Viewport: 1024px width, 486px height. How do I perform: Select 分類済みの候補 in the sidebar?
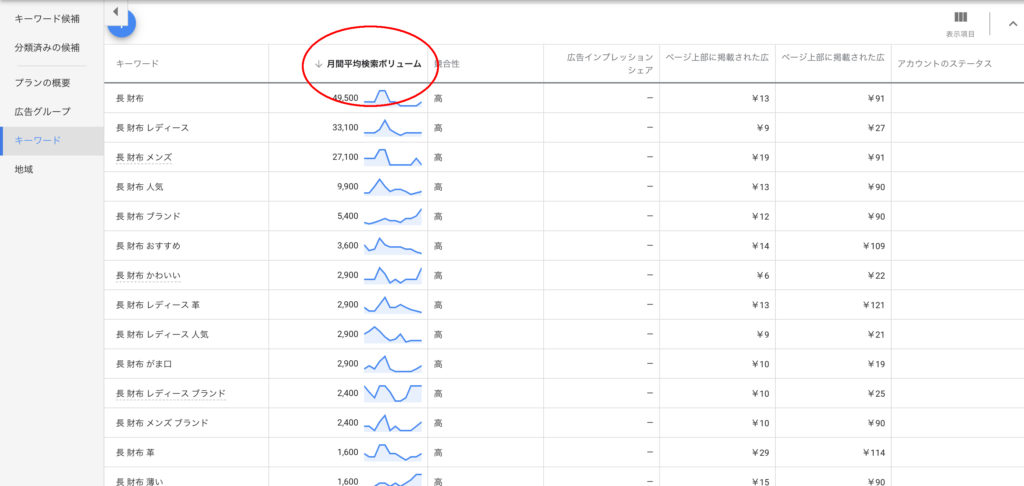(x=46, y=47)
